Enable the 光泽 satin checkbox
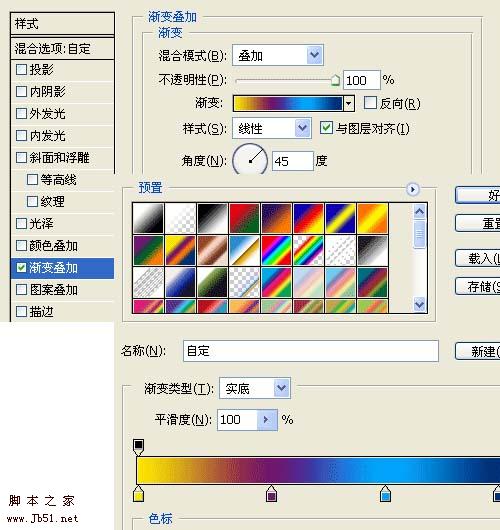 coord(22,223)
